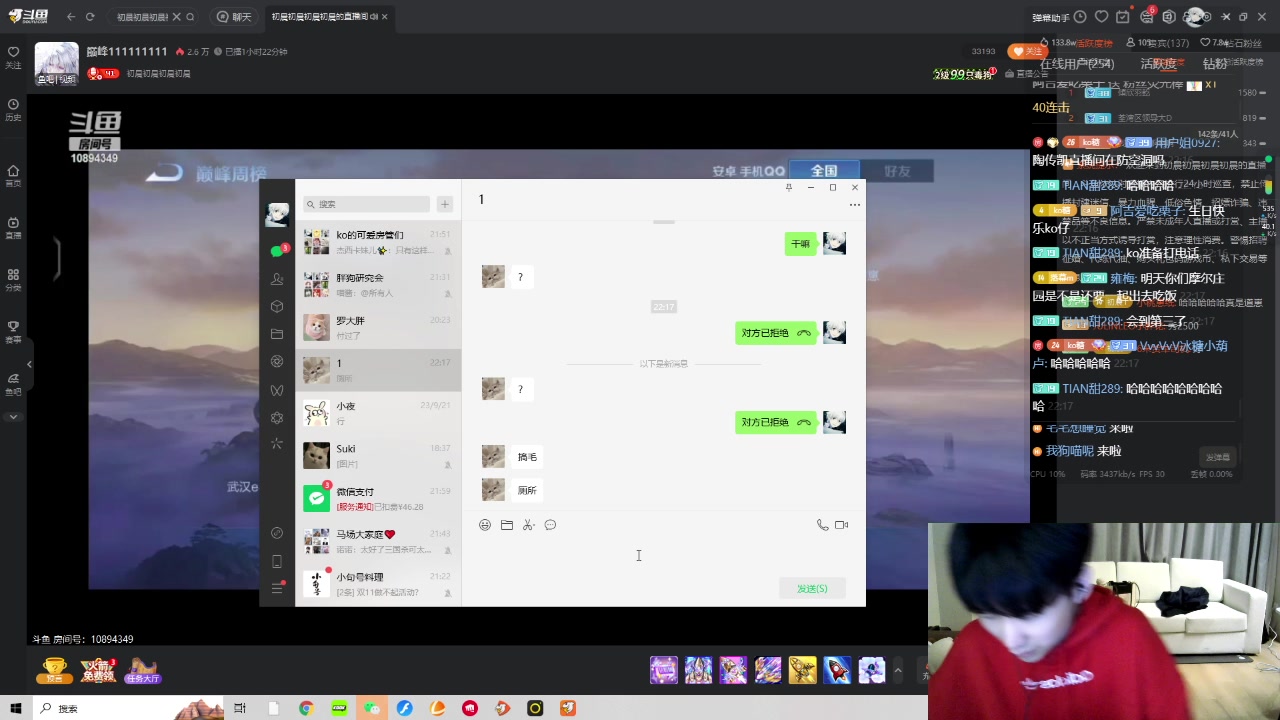
Task: Open 赛事 trophy in Douyu sidebar
Action: (x=13, y=332)
